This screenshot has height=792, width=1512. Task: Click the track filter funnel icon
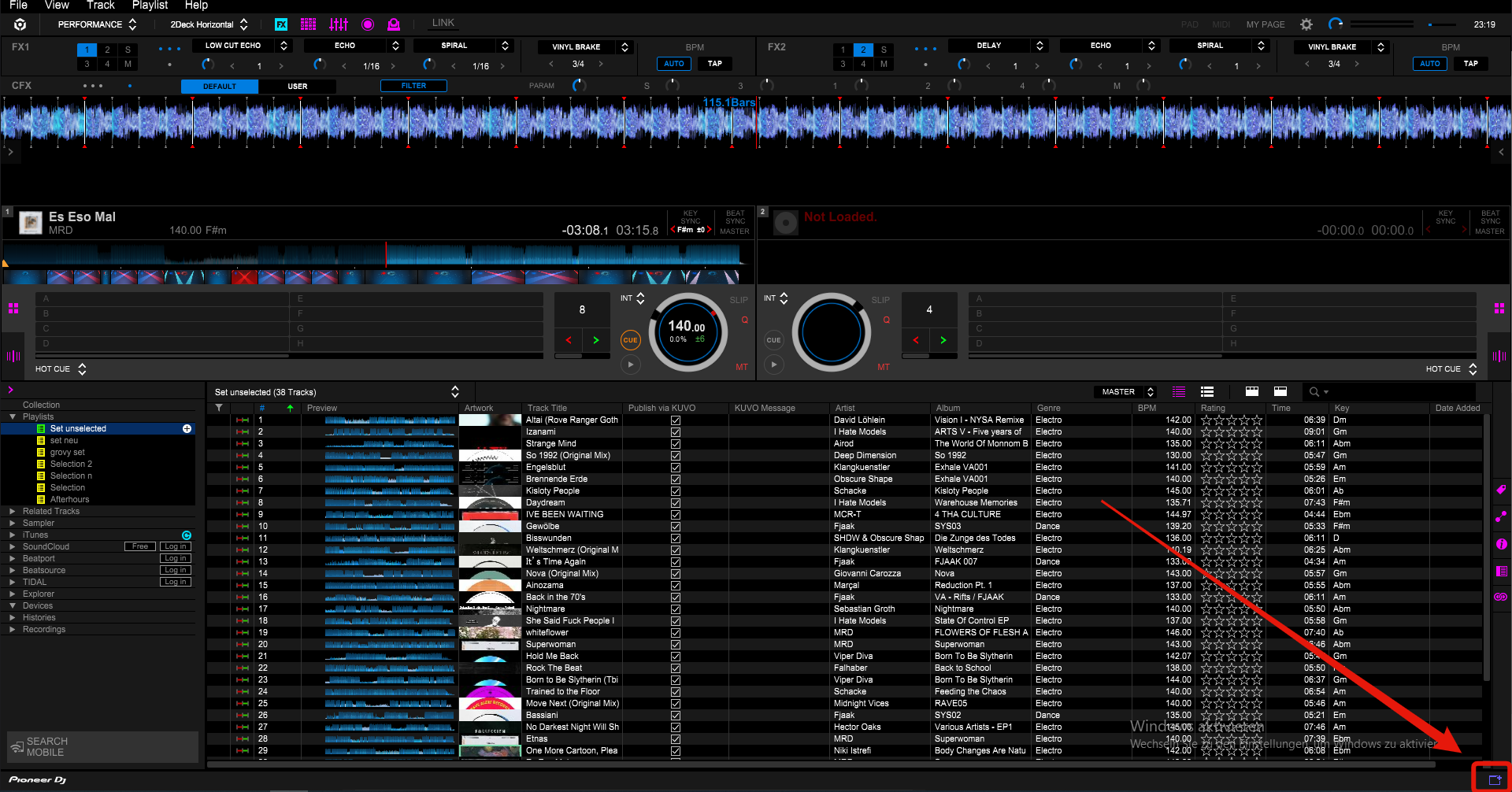(x=219, y=408)
